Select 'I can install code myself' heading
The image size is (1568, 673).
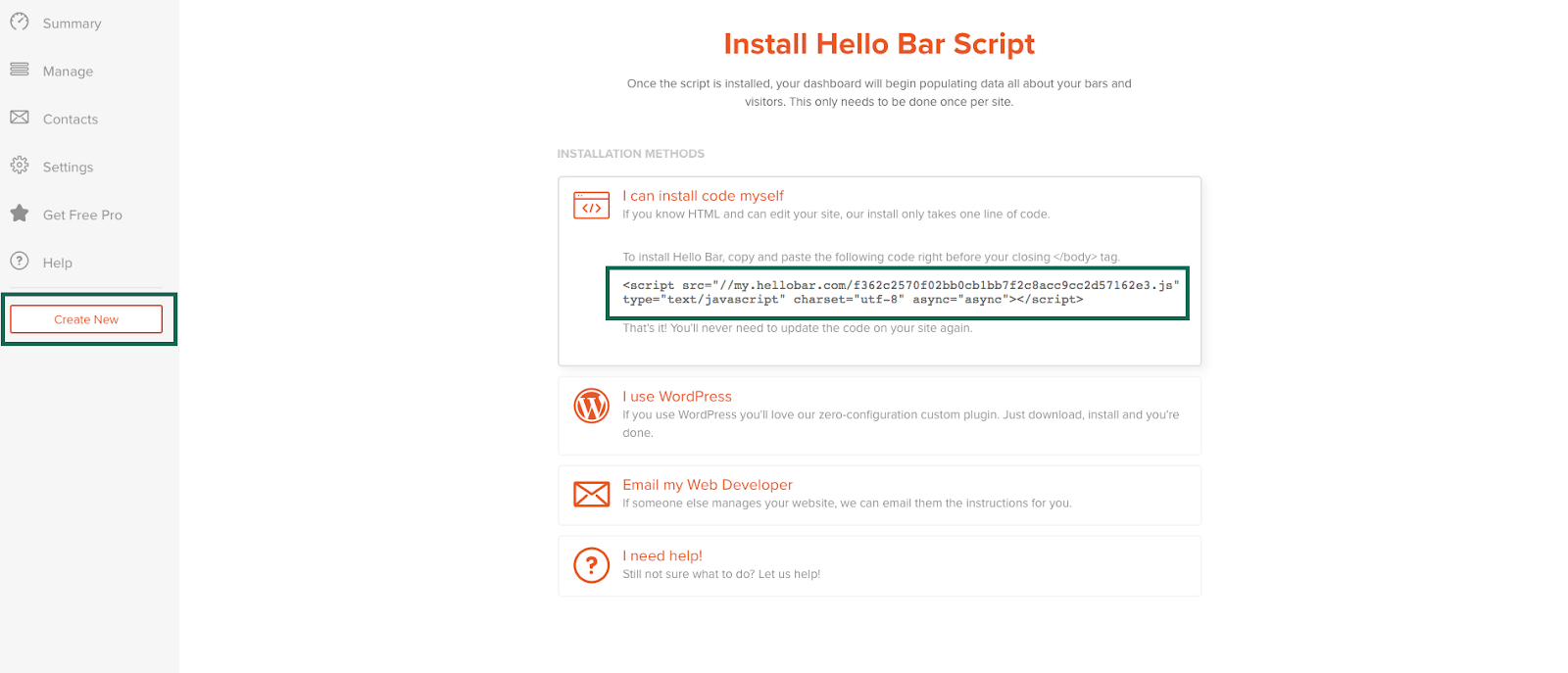pos(703,196)
